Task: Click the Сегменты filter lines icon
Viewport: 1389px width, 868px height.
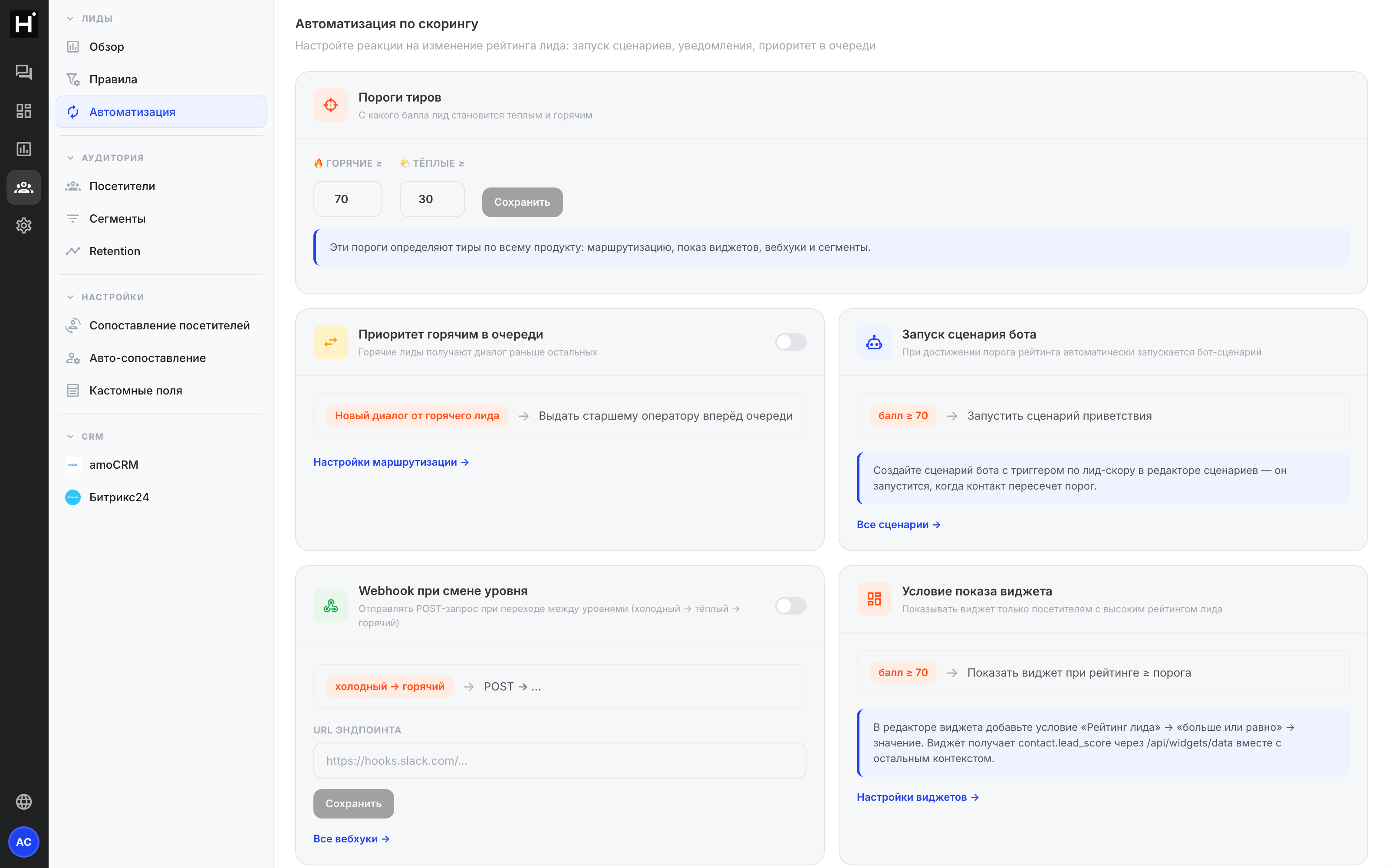Action: pos(73,219)
